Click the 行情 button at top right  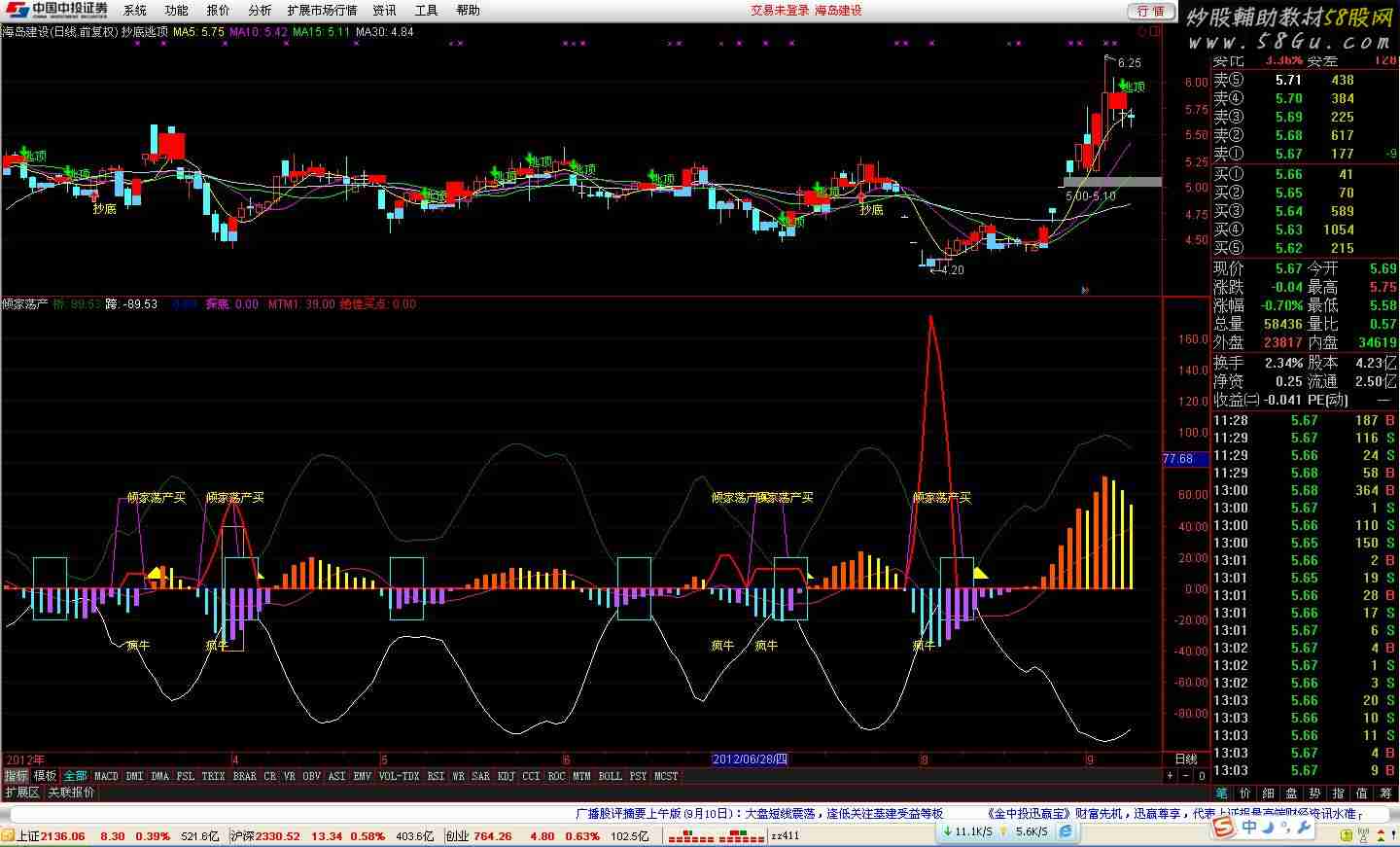tap(1150, 11)
